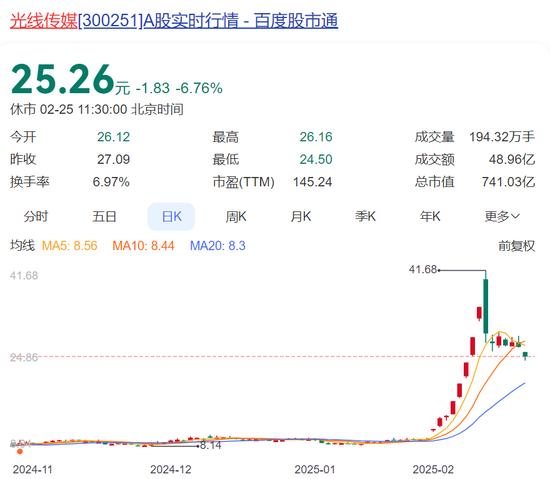Click the 25.26 current price figure

click(x=63, y=79)
